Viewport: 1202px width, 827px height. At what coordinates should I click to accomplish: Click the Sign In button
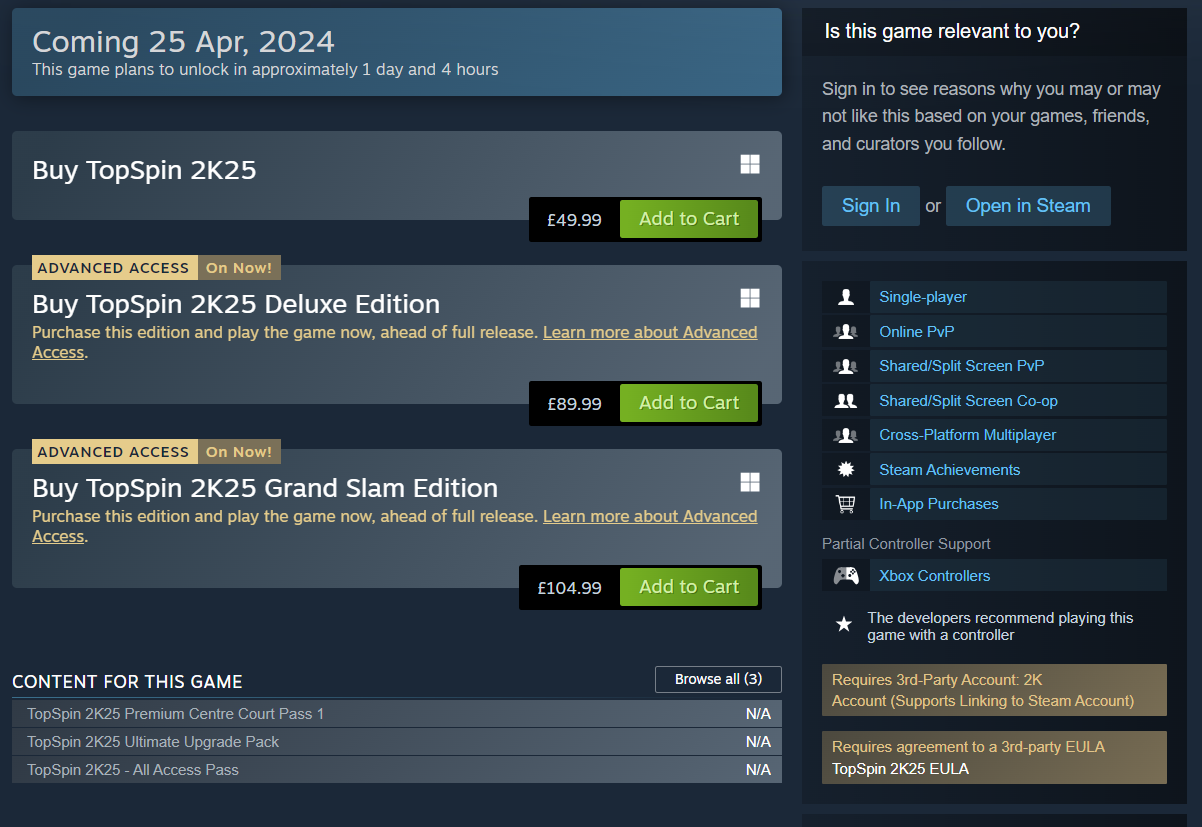point(871,206)
